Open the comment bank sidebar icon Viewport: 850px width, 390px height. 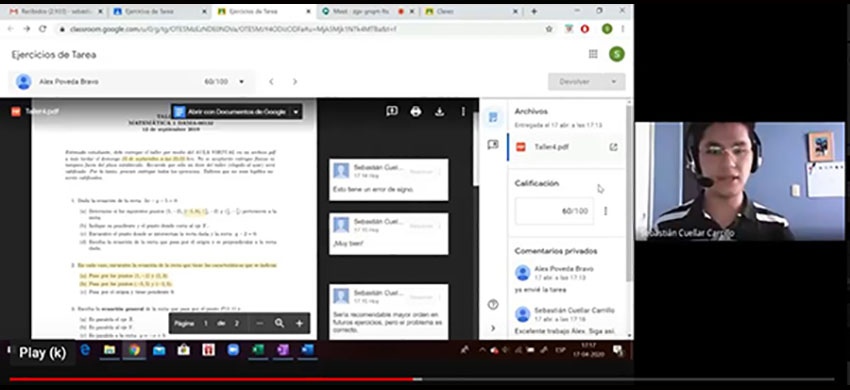[x=493, y=145]
